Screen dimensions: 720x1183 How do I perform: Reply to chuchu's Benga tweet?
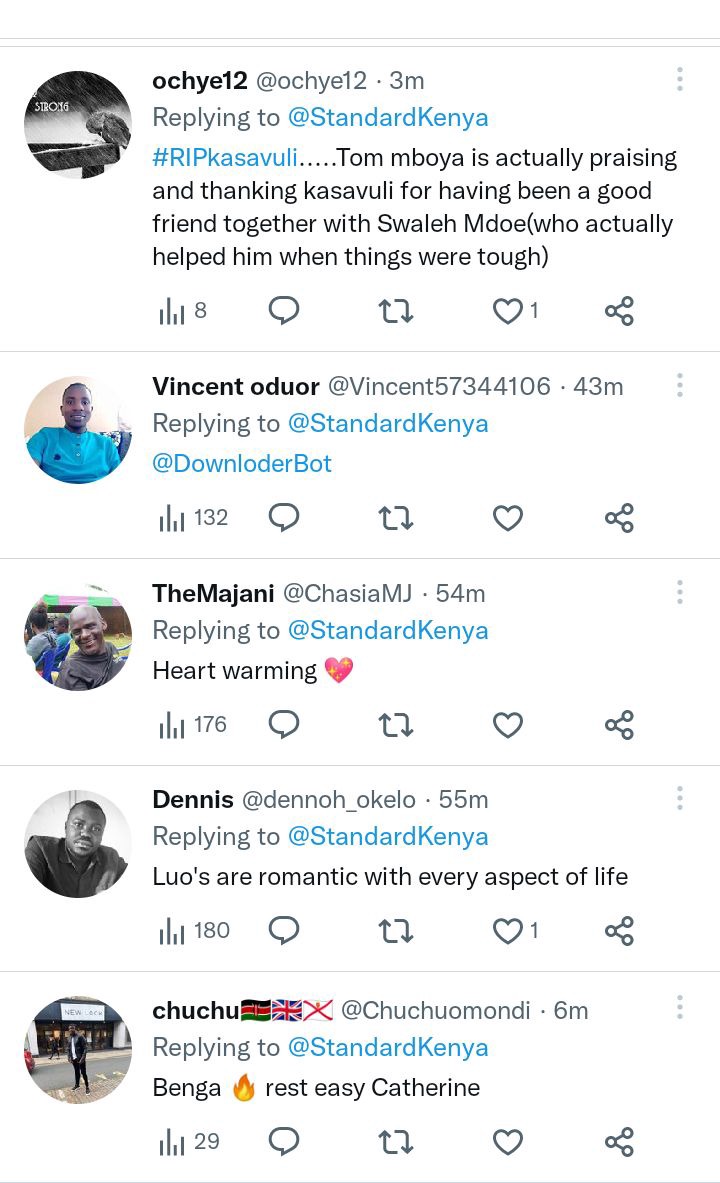tap(284, 1141)
